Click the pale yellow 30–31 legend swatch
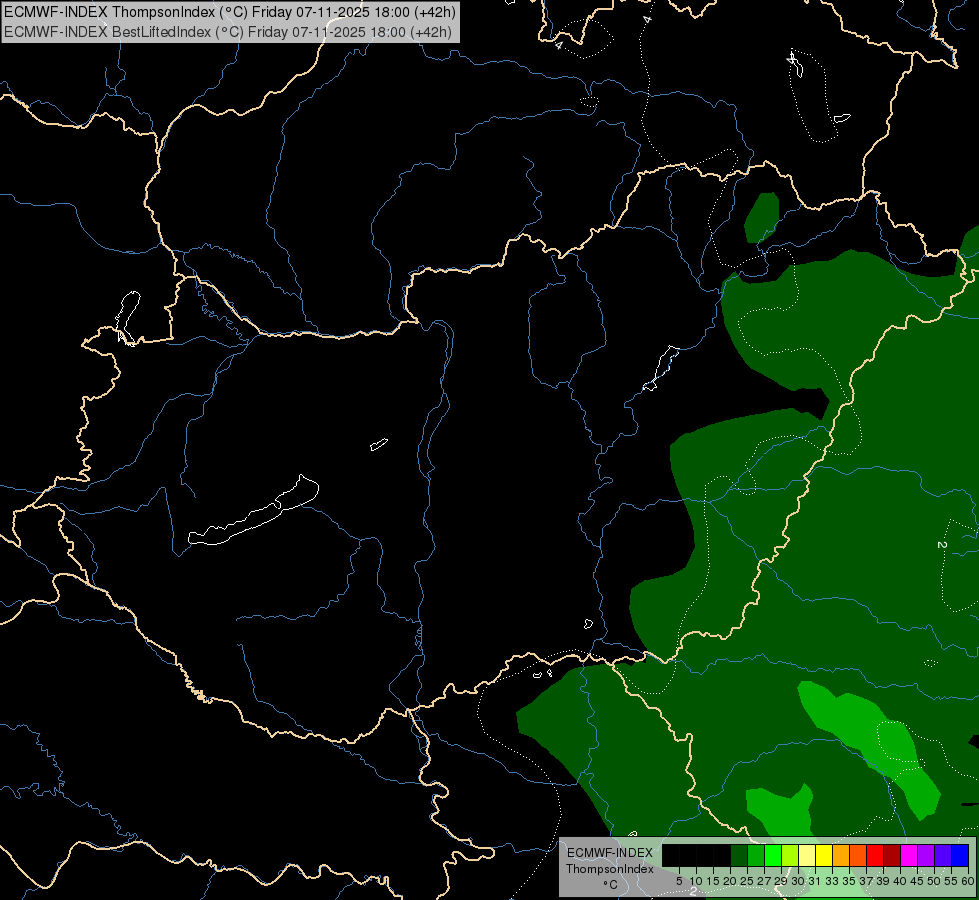The height and width of the screenshot is (900, 979). (807, 855)
